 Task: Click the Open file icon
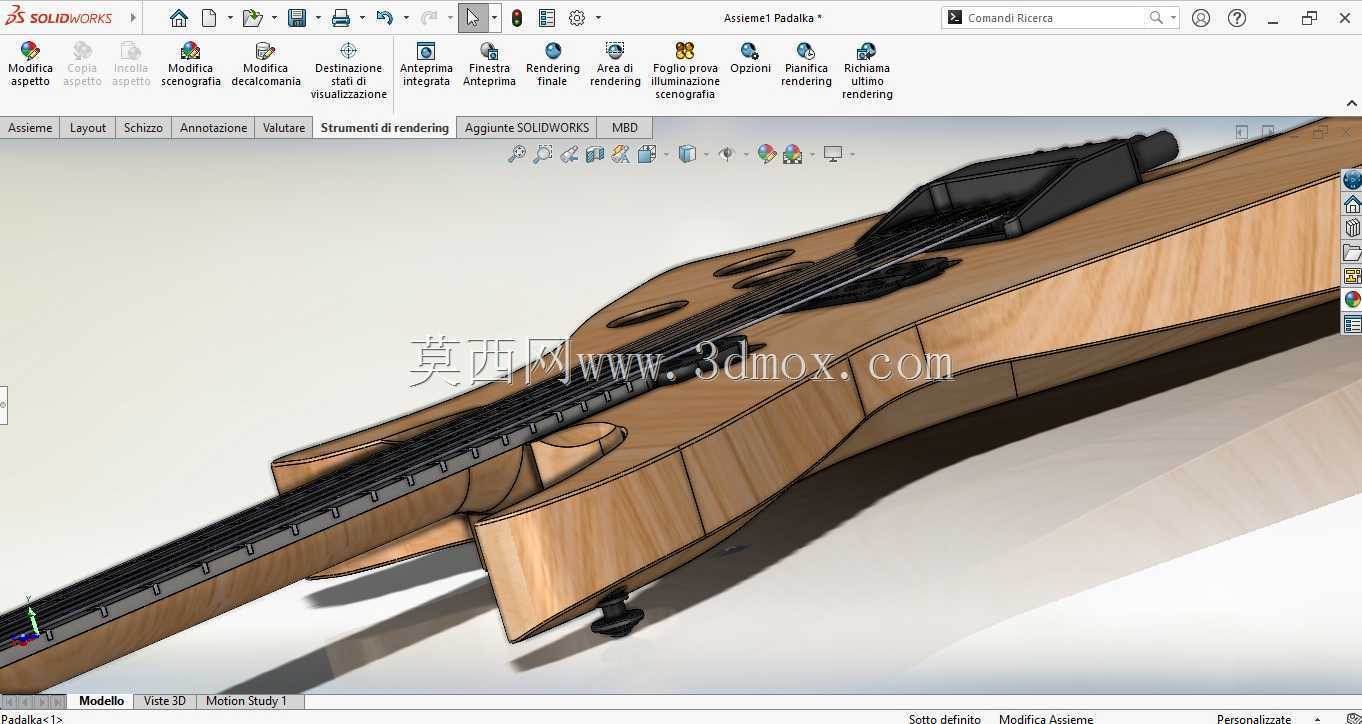click(252, 18)
